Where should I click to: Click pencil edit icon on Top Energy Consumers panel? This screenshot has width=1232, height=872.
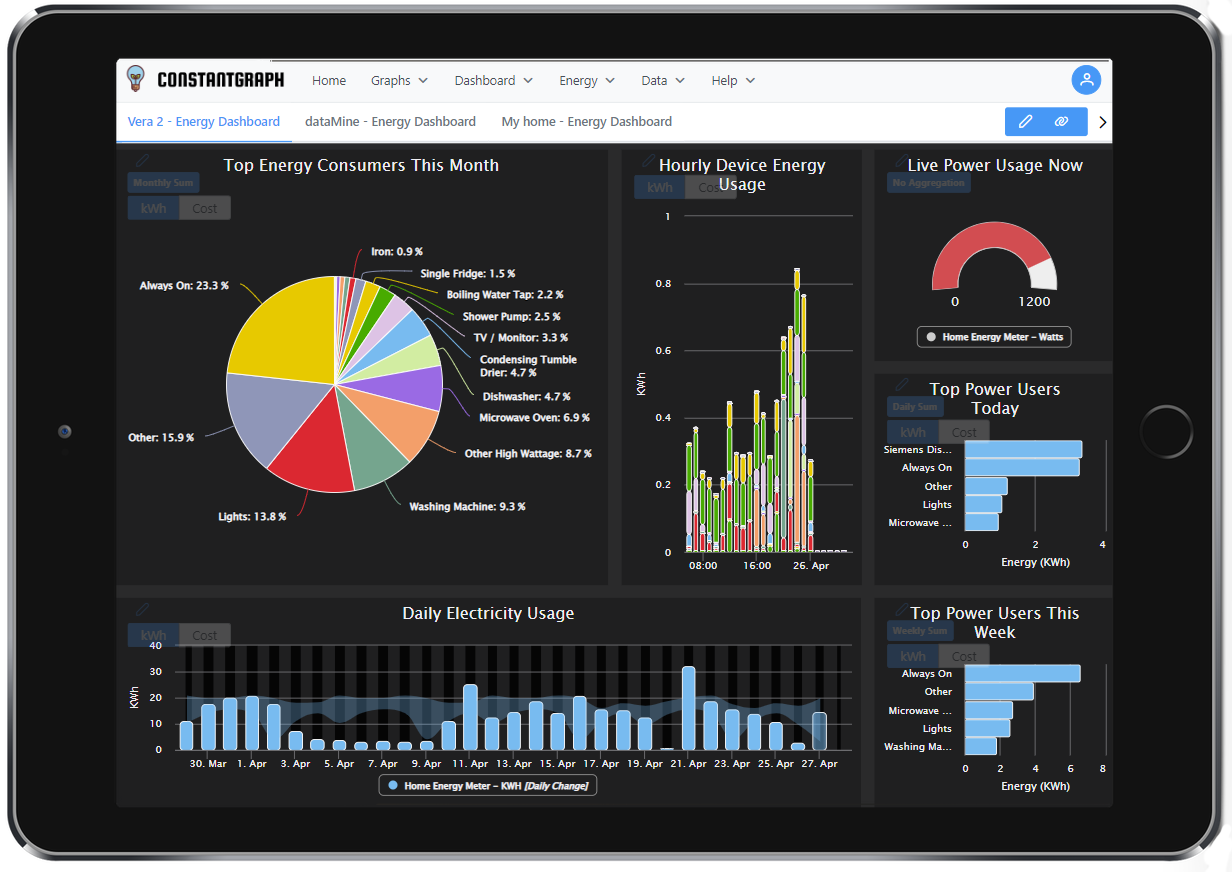[x=142, y=160]
